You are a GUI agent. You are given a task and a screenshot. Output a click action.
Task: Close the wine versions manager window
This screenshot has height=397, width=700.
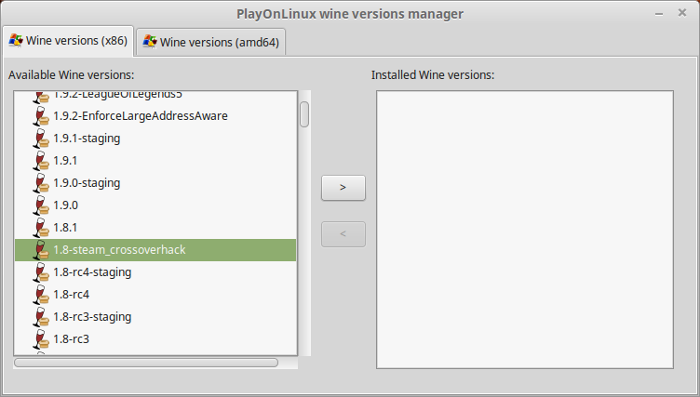[x=682, y=13]
